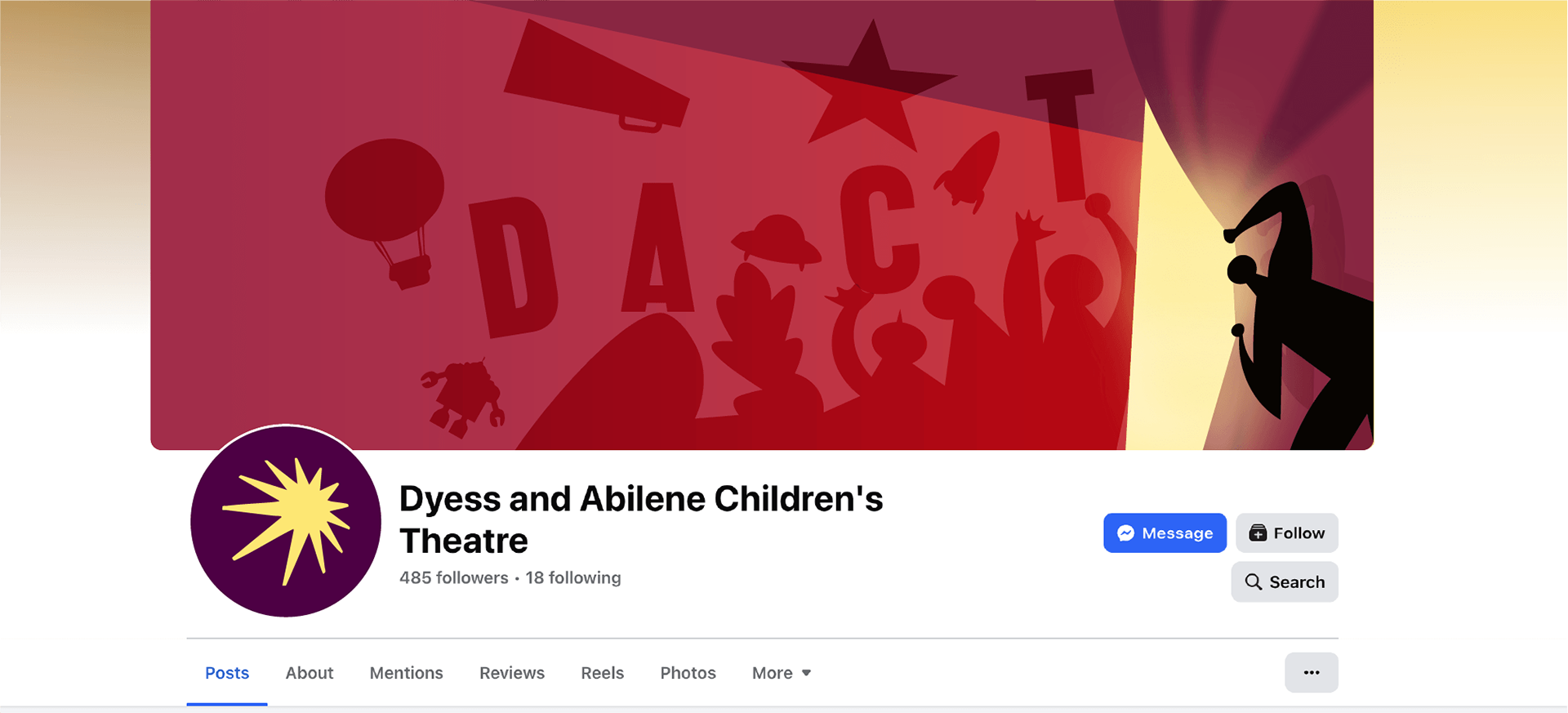Open the yellow starburst profile picture
The image size is (1568, 713).
tap(286, 521)
